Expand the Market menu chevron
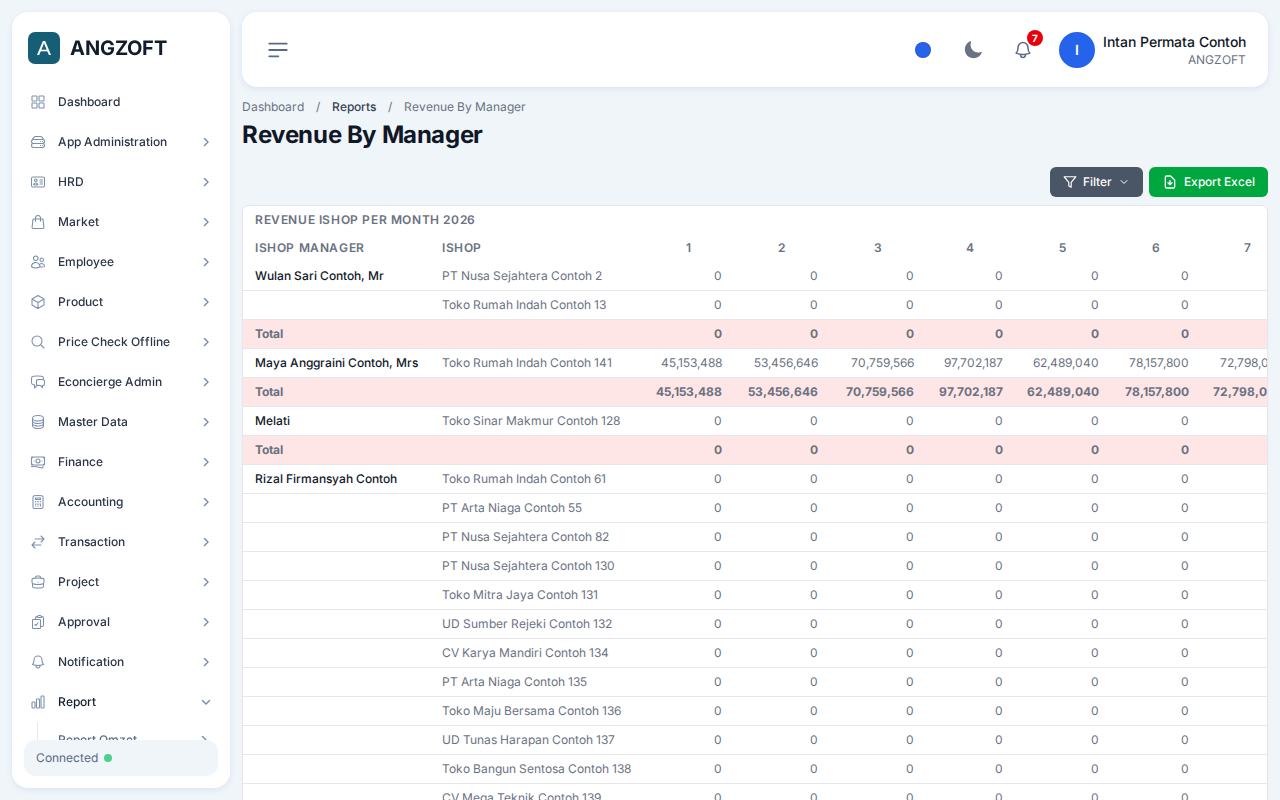Screen dimensions: 1280x800 pos(206,222)
